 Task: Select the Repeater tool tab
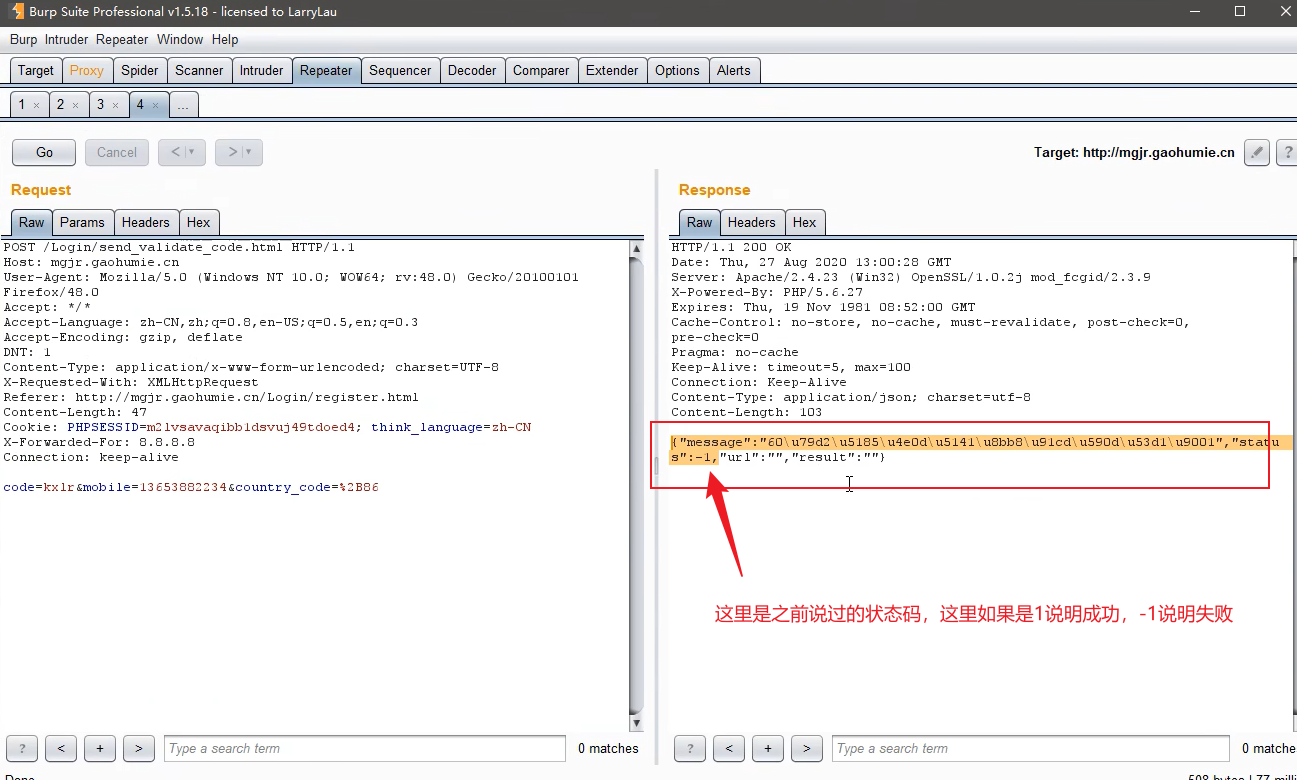point(326,70)
